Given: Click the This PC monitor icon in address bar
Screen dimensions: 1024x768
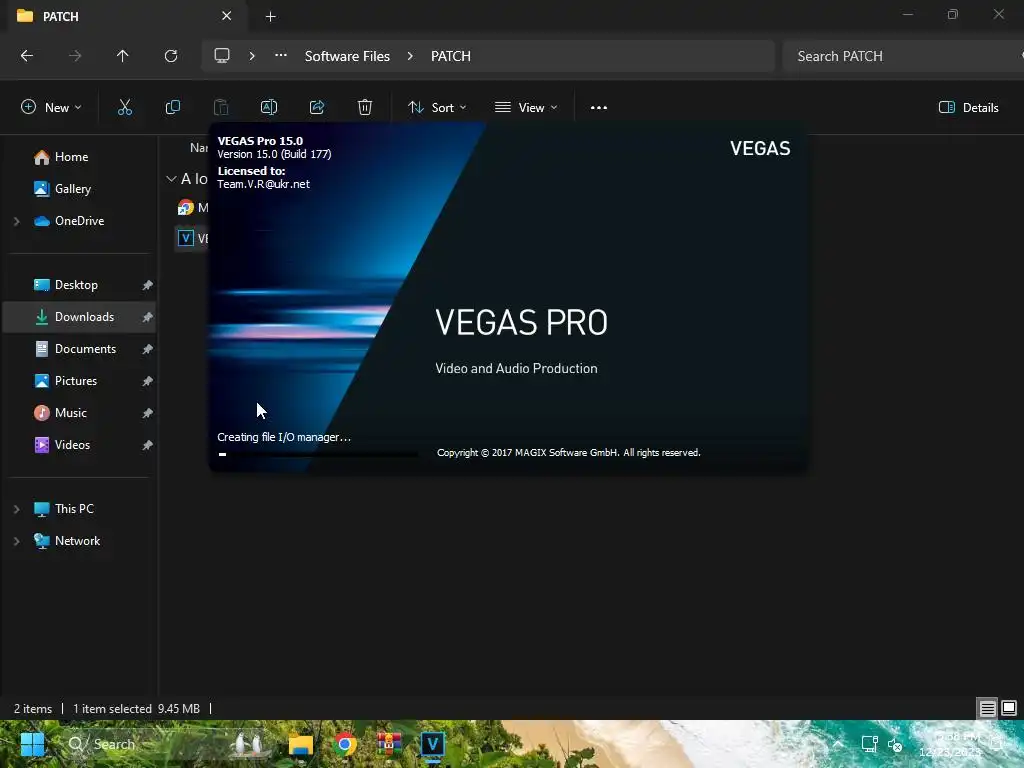Looking at the screenshot, I should (222, 56).
